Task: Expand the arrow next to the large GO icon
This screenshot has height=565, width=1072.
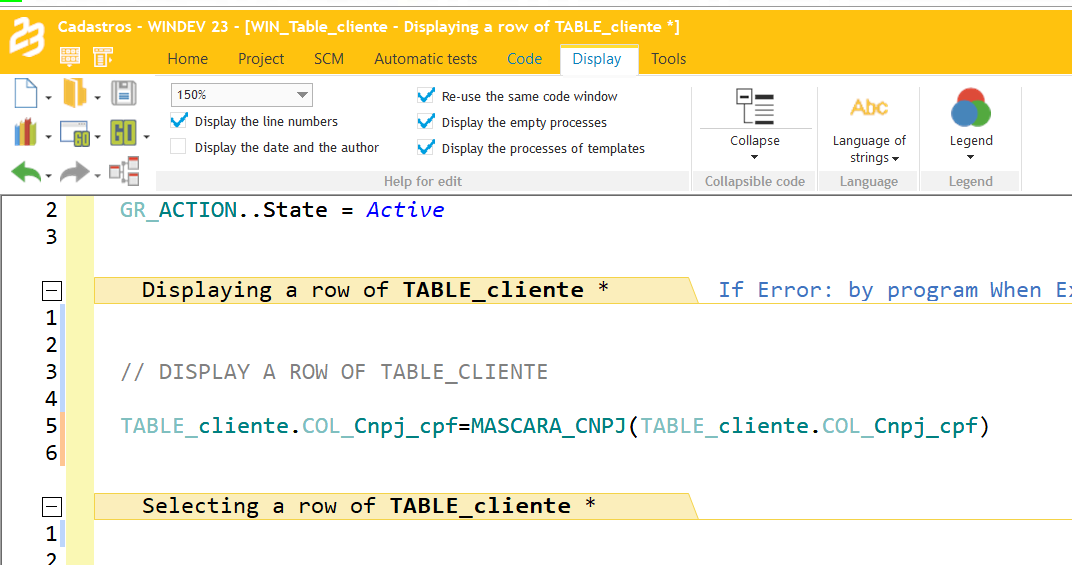Action: [146, 137]
